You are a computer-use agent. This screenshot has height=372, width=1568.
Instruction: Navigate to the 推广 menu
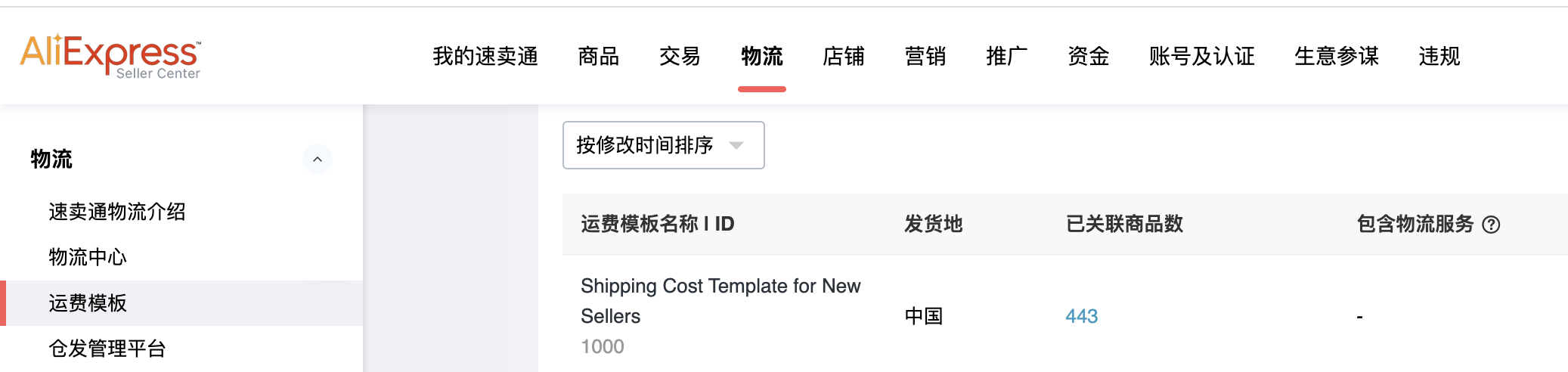coord(1006,56)
